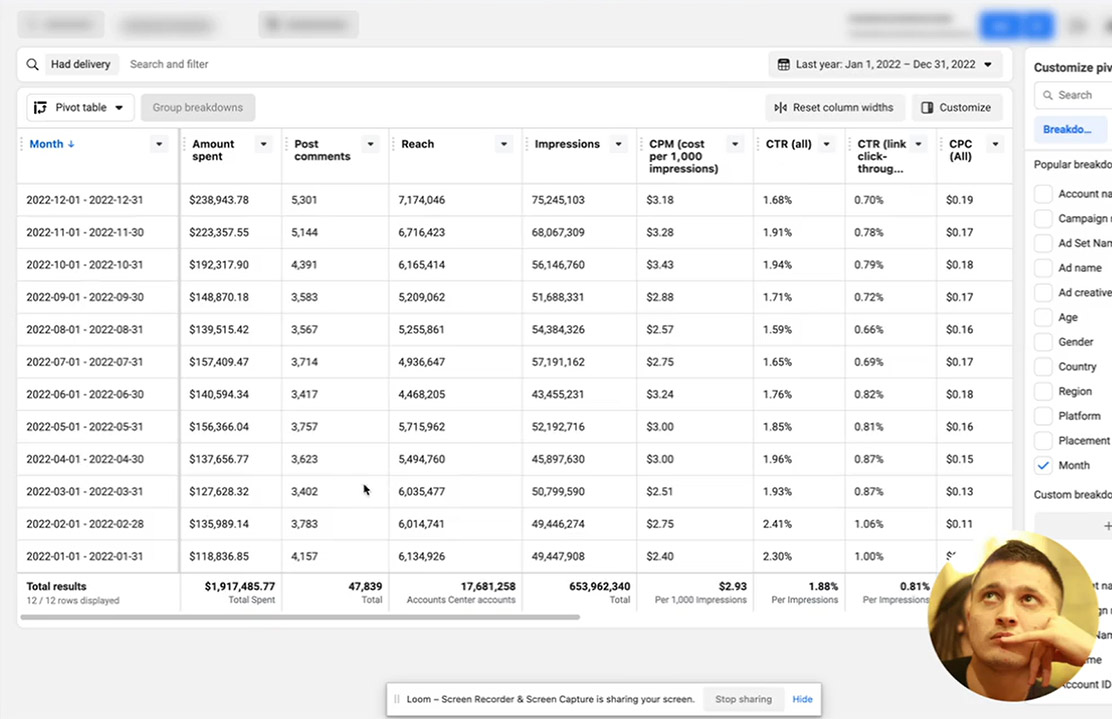Enable the Age breakdown checkbox

(x=1044, y=317)
